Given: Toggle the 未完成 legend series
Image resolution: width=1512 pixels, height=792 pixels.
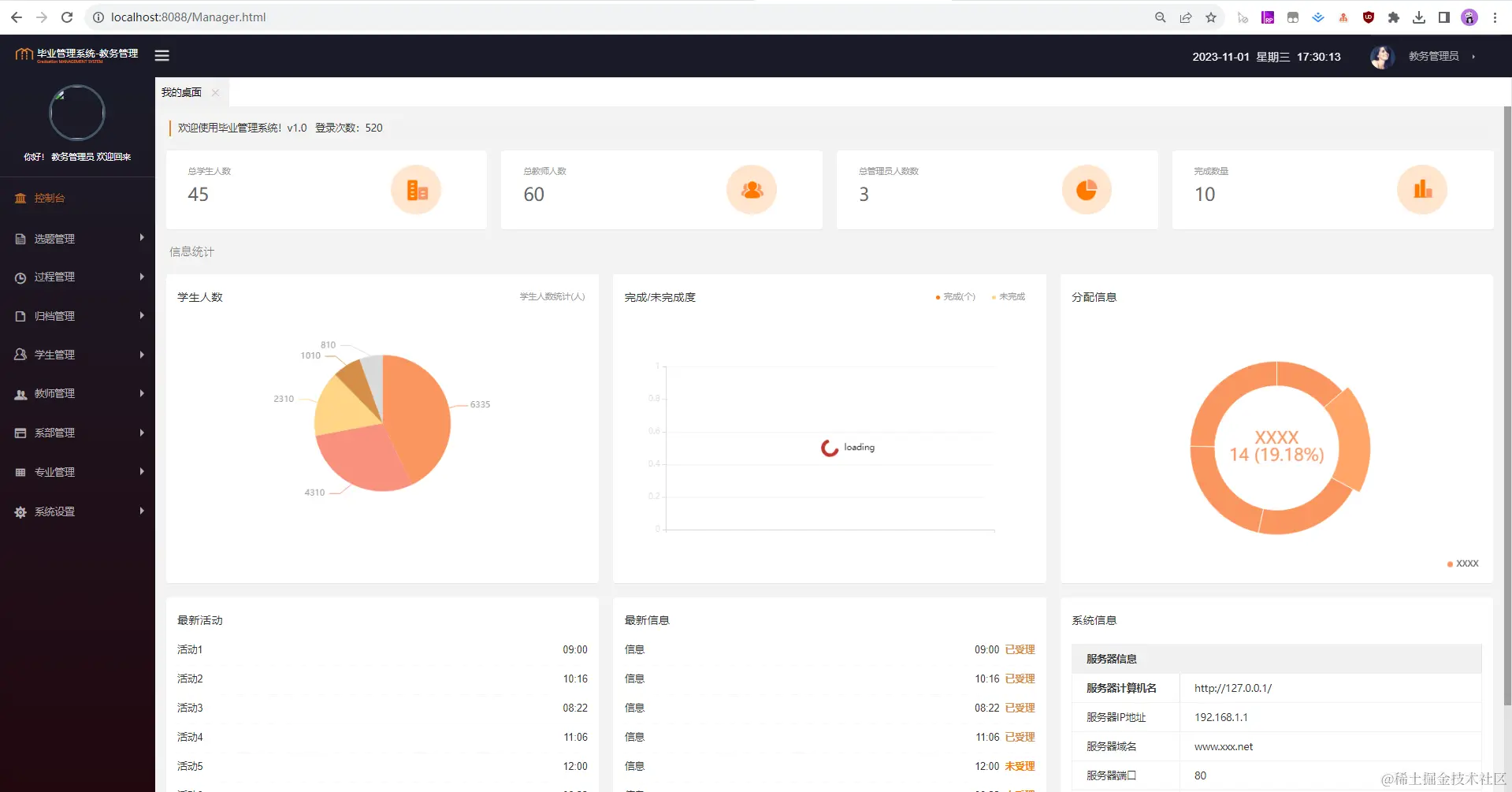Looking at the screenshot, I should tap(1009, 297).
